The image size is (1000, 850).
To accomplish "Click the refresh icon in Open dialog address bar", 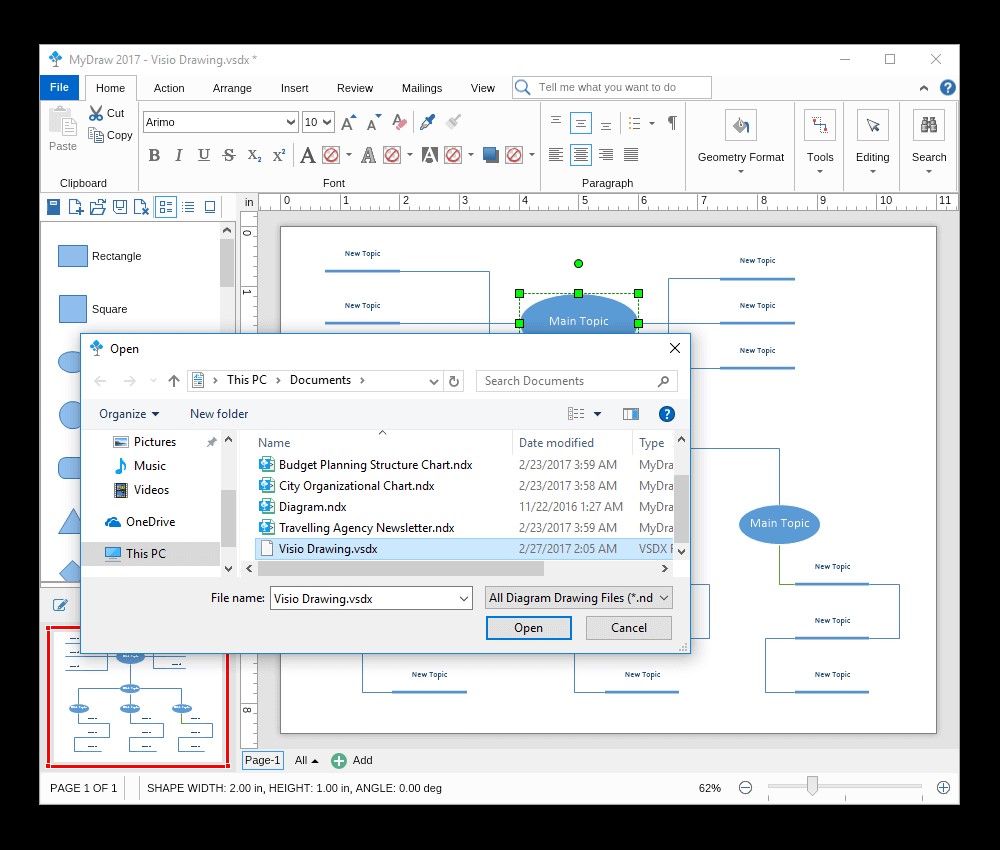I will pos(454,381).
